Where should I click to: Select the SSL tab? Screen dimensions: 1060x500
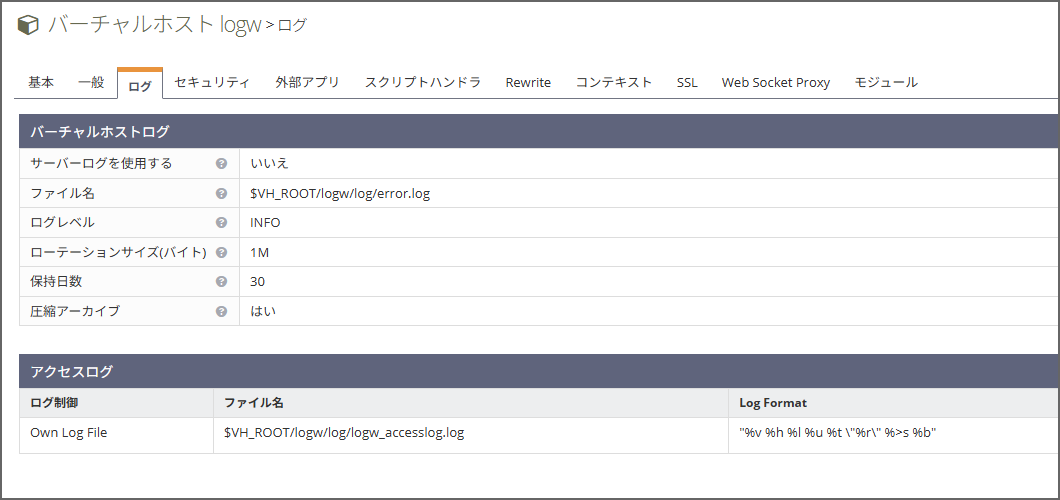(x=687, y=82)
